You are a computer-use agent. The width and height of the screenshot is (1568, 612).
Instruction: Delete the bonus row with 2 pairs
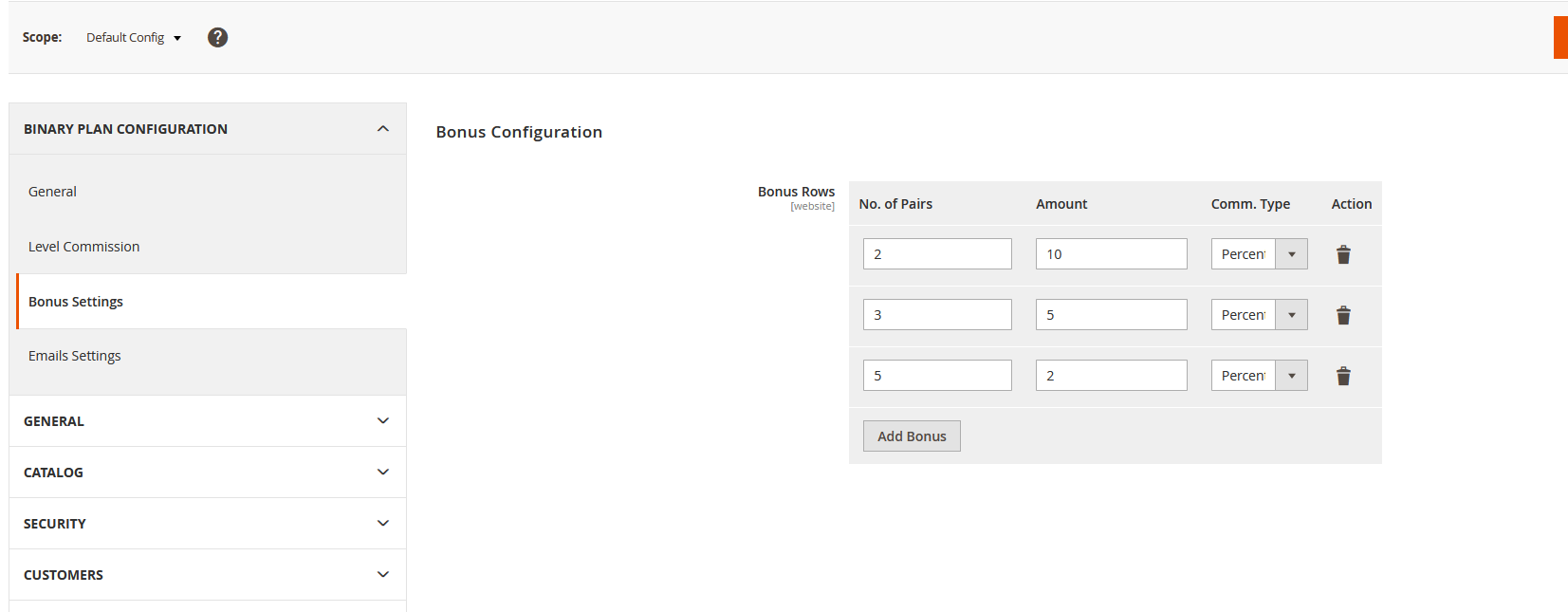pos(1343,254)
